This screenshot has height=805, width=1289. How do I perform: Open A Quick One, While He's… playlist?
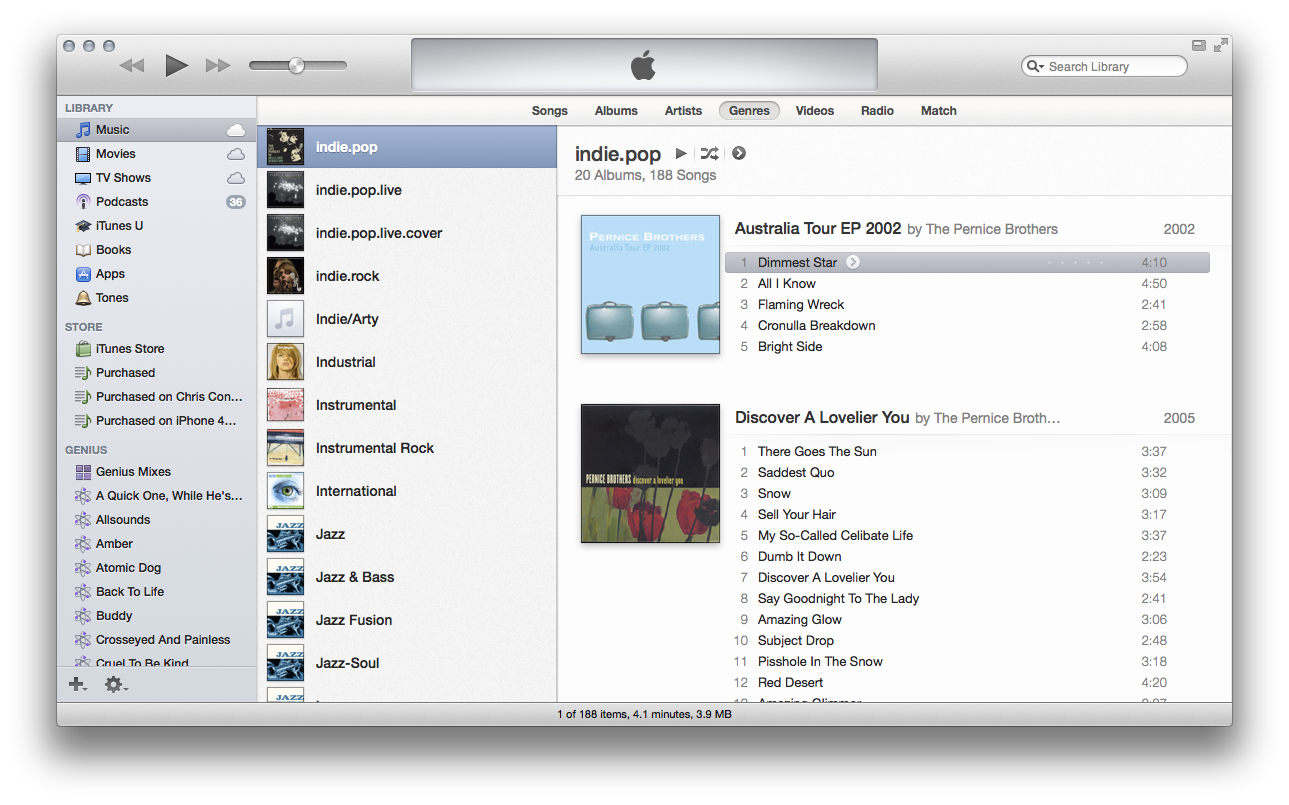click(x=157, y=496)
